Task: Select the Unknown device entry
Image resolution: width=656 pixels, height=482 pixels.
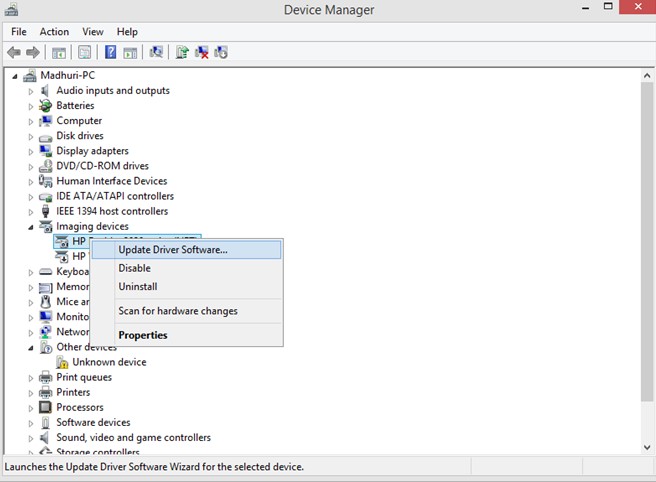Action: 109,362
